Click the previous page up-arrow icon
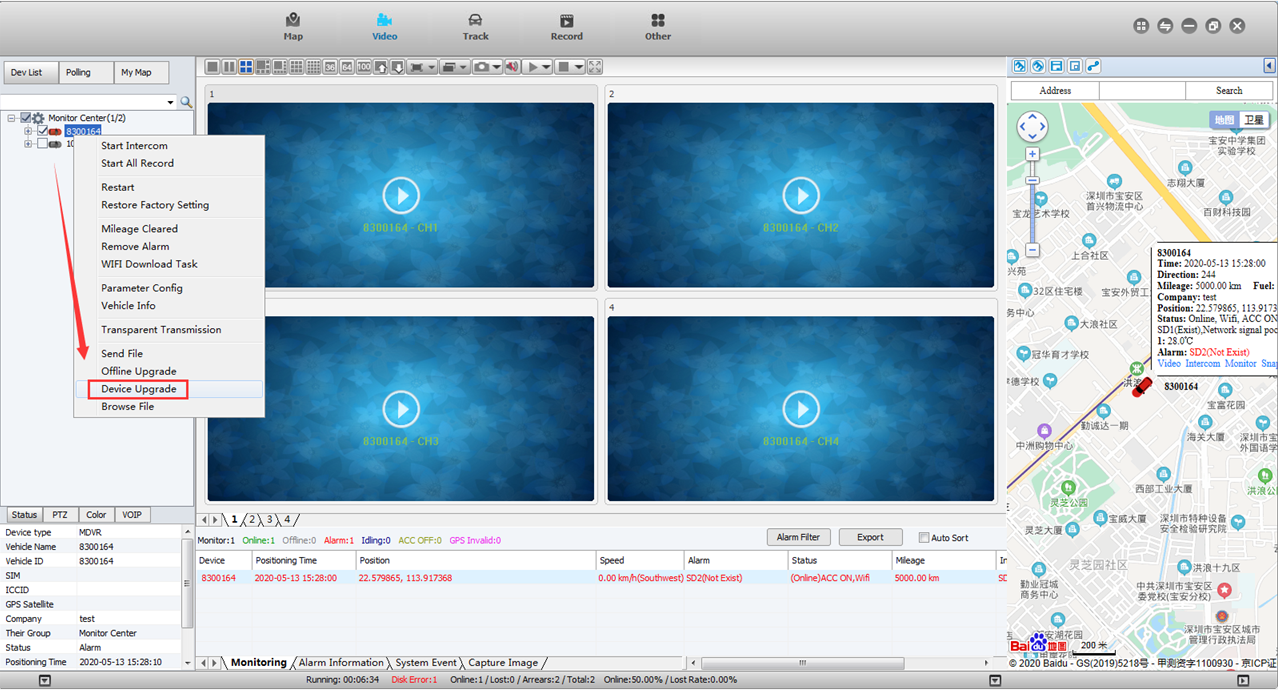The width and height of the screenshot is (1278, 690). point(381,67)
